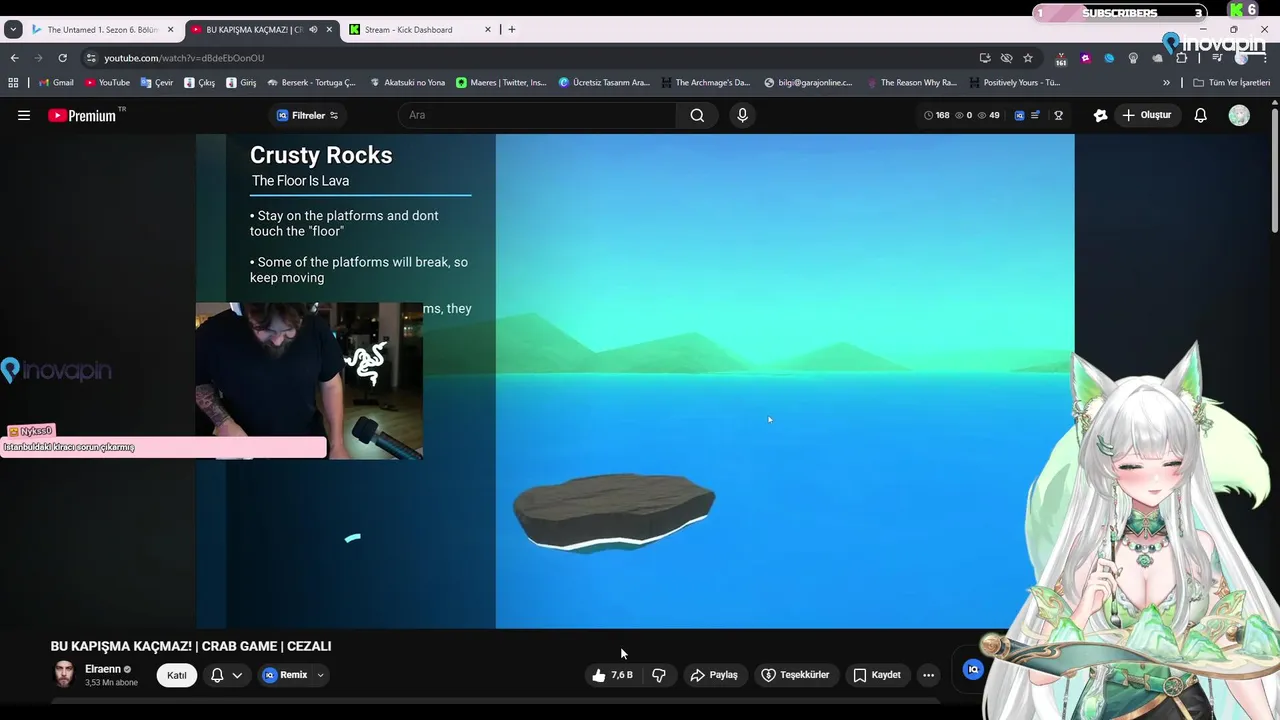This screenshot has height=720, width=1280.
Task: Reload the page with the refresh button
Action: point(62,58)
